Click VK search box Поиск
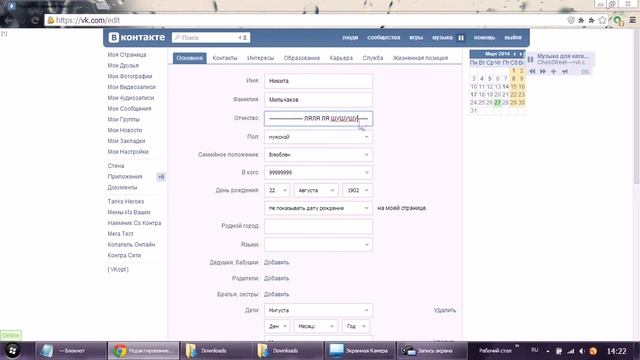The image size is (640, 360). click(211, 38)
